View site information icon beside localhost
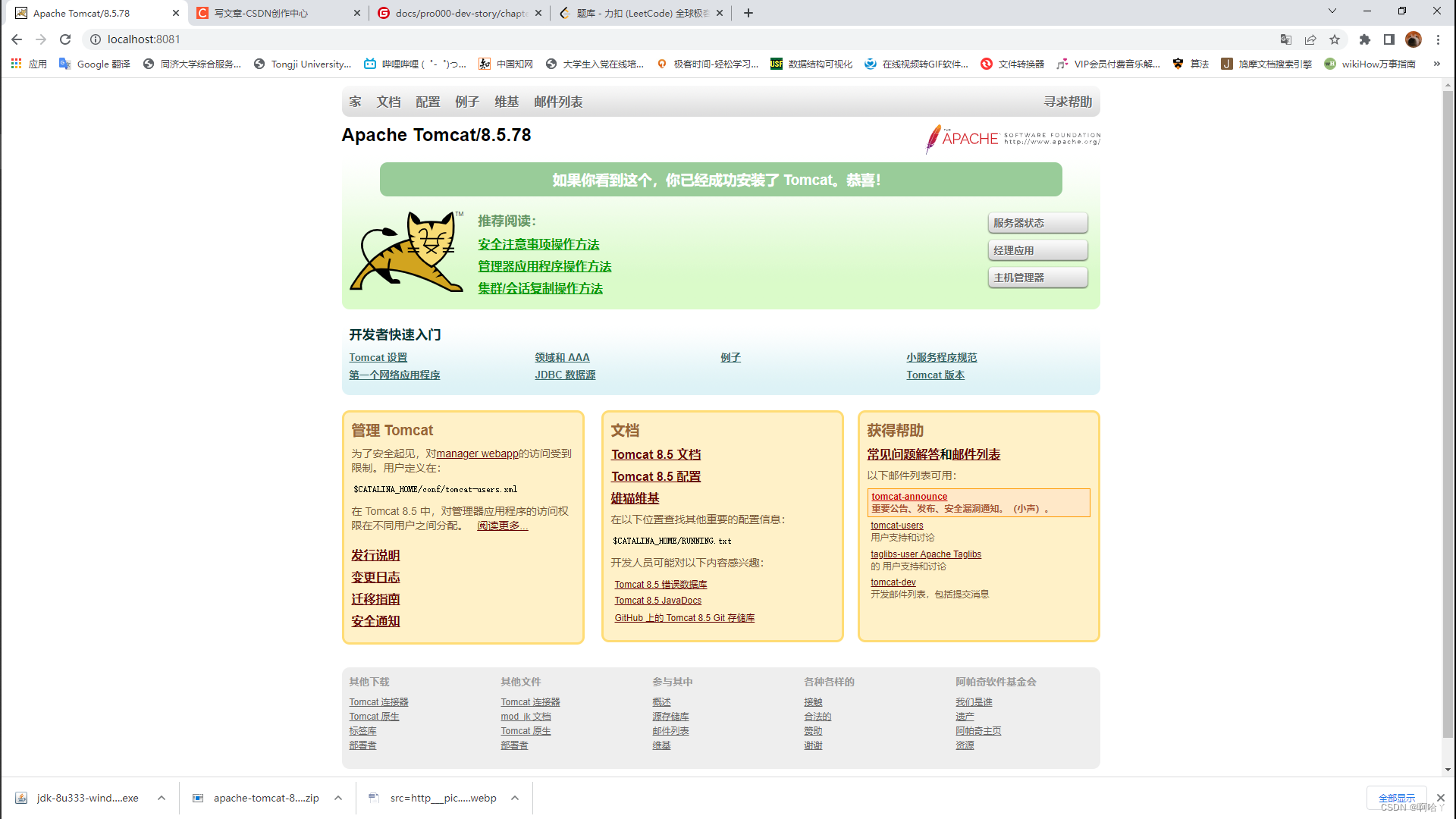 pyautogui.click(x=96, y=39)
